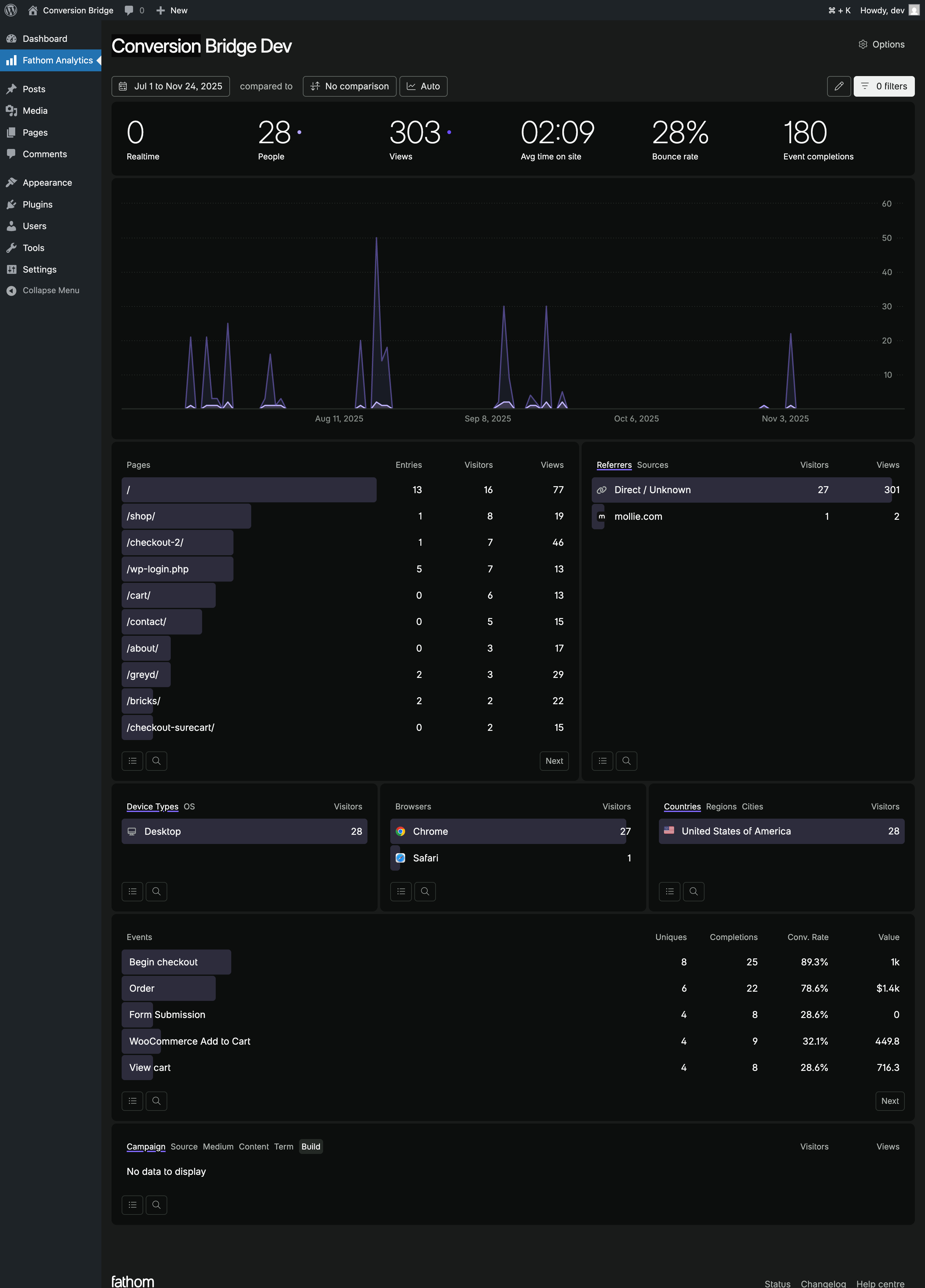Viewport: 925px width, 1288px height.
Task: Open the Settings sidebar menu
Action: (x=50, y=269)
